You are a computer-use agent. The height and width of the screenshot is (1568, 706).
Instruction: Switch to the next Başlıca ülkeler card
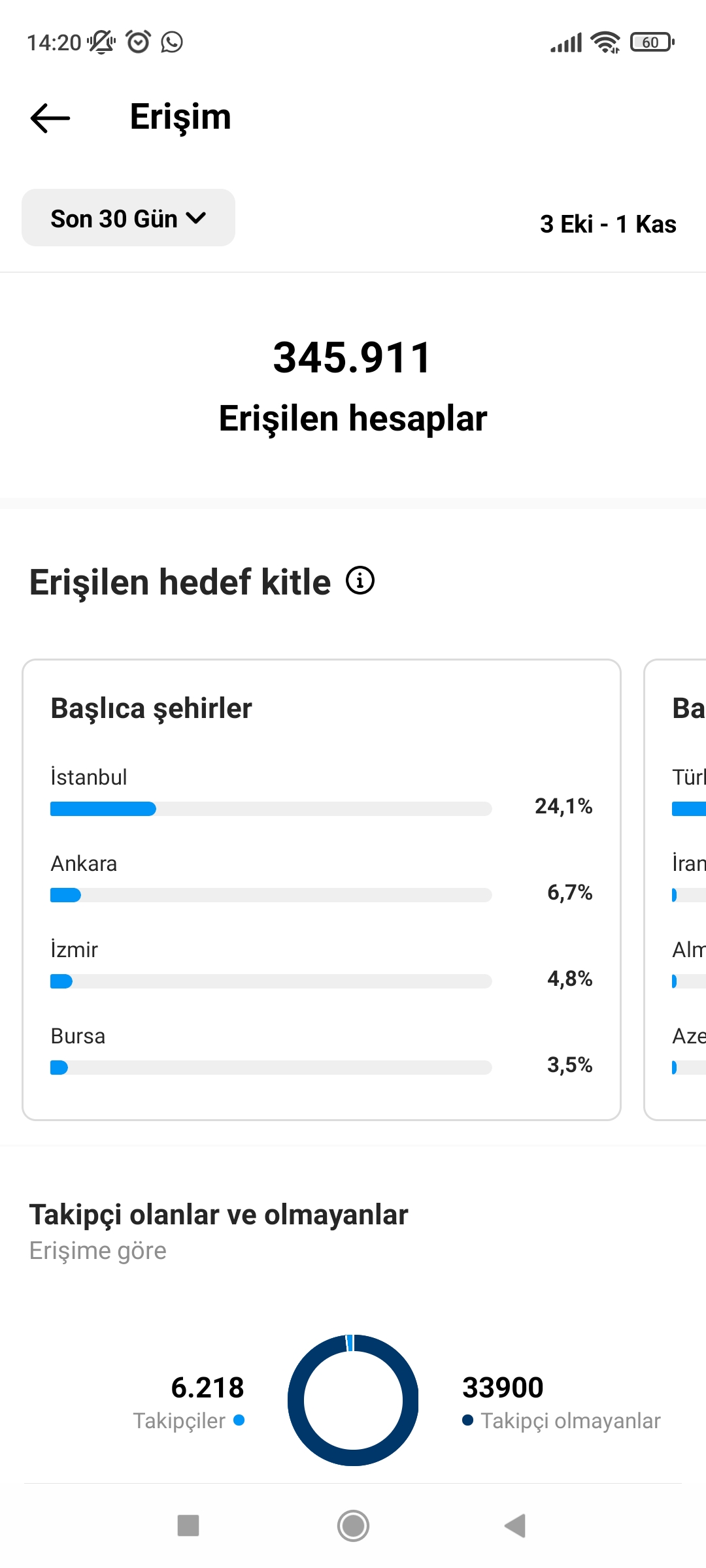tap(675, 890)
